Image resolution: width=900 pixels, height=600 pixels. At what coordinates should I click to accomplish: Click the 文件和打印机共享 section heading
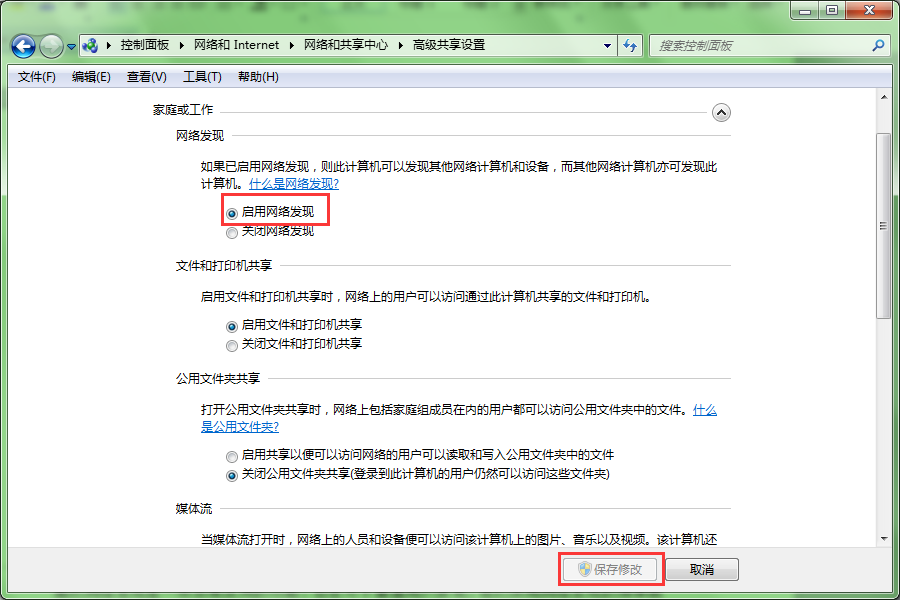coord(224,265)
